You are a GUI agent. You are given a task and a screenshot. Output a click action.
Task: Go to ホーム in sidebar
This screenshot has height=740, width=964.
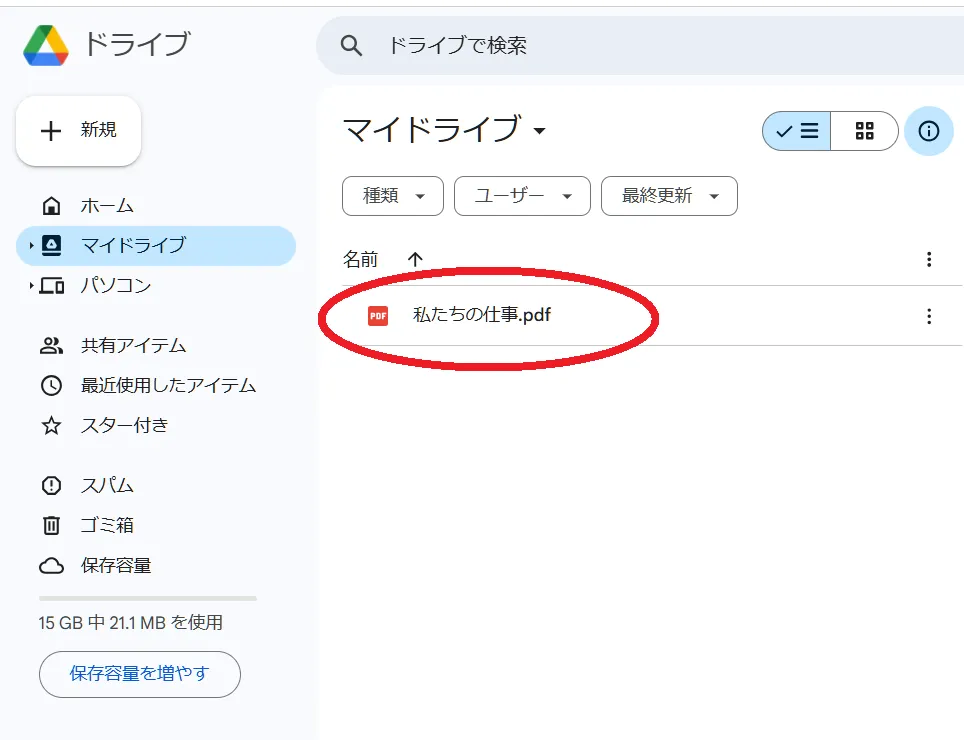[x=106, y=206]
